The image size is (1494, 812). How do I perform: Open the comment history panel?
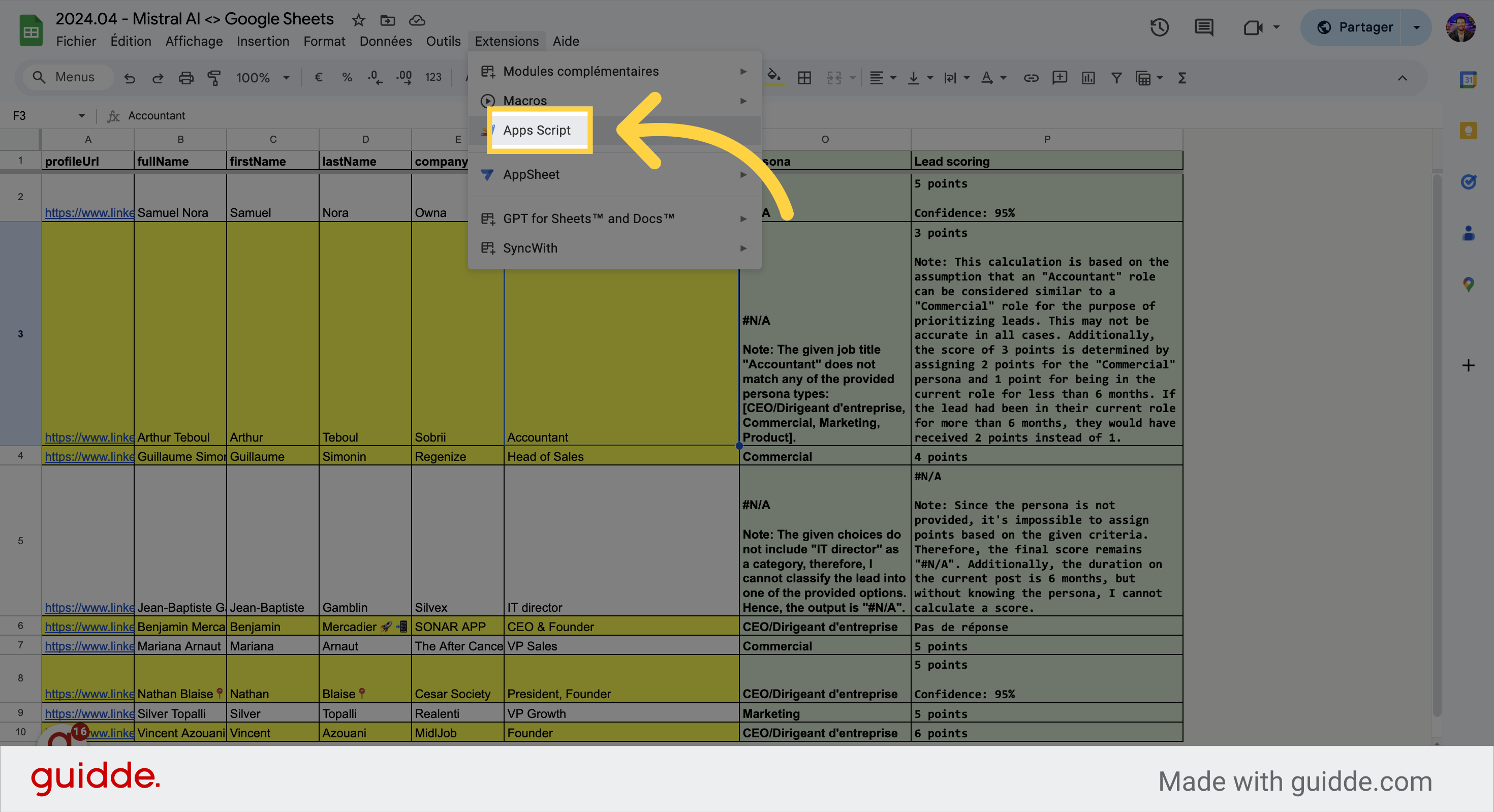pos(1203,27)
